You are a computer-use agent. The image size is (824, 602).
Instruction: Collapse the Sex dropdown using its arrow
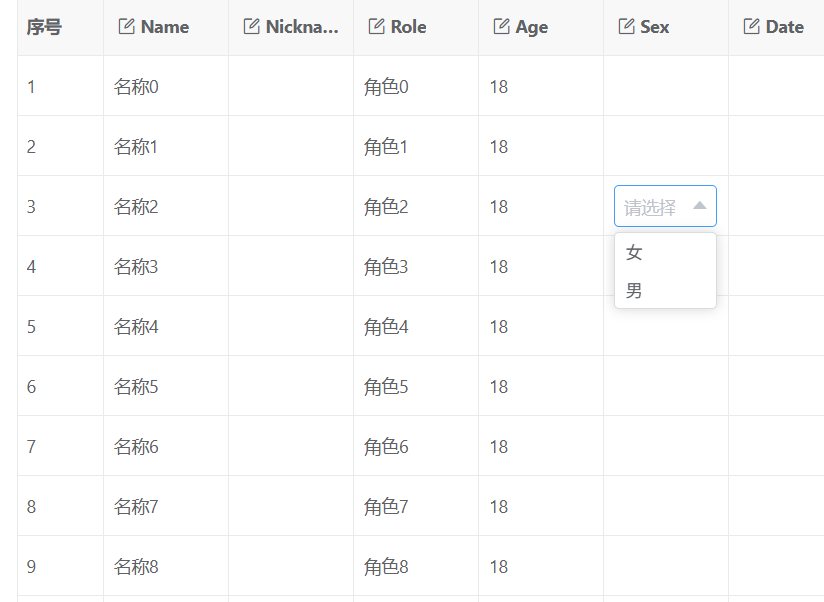point(699,206)
